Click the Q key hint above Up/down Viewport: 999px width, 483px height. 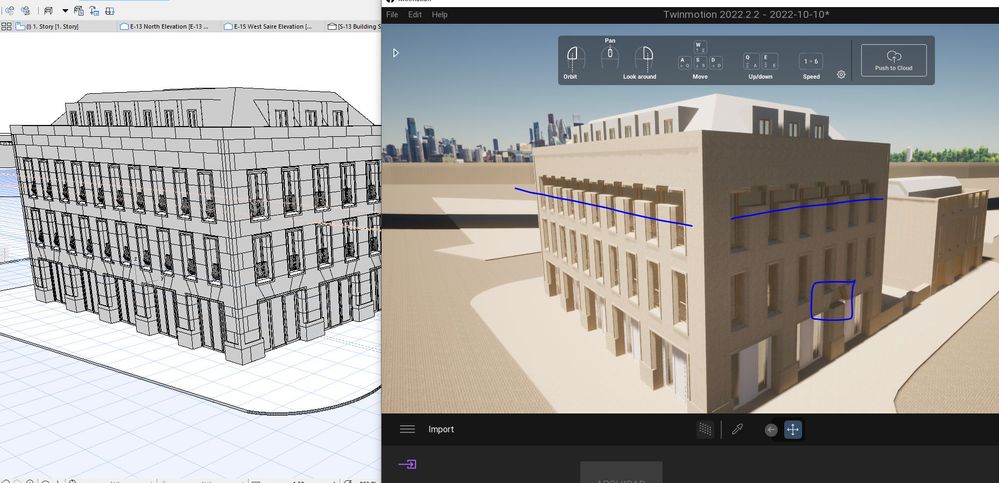click(x=751, y=61)
